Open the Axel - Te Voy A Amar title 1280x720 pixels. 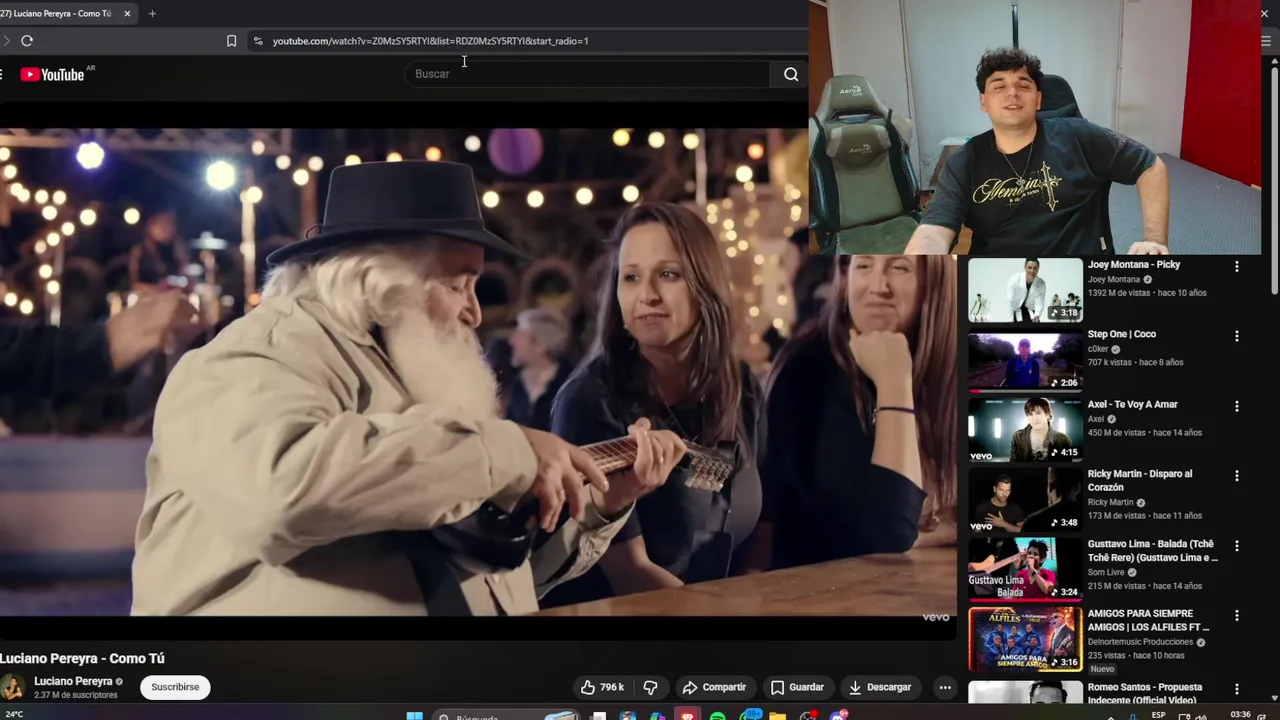(x=1133, y=404)
